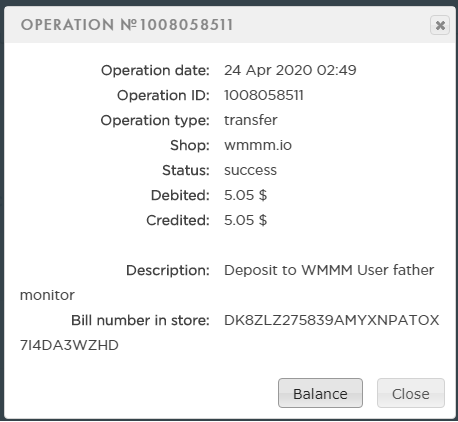The width and height of the screenshot is (458, 422).
Task: Click the Close button
Action: click(411, 393)
